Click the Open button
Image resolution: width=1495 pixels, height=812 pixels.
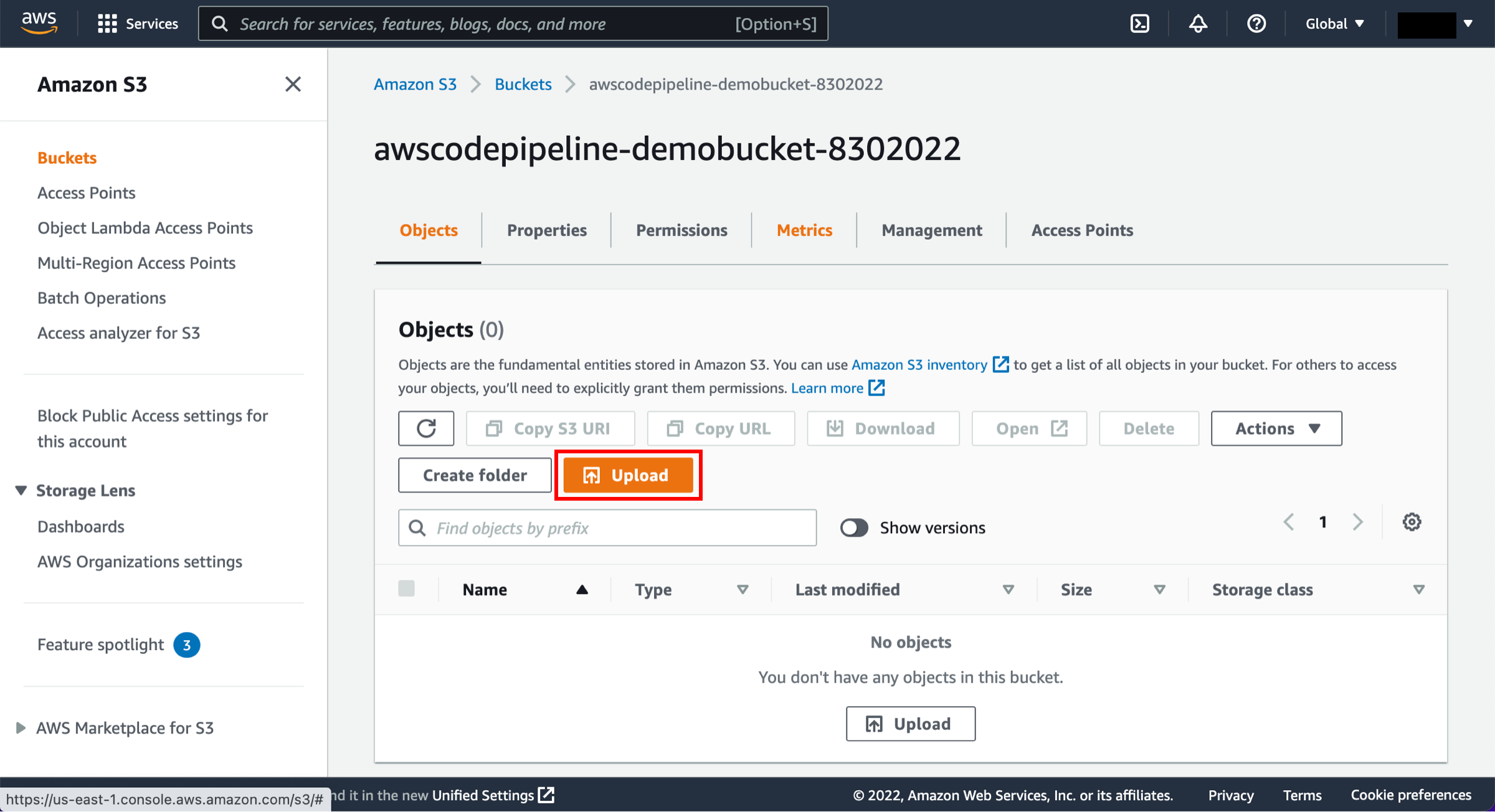(1029, 428)
